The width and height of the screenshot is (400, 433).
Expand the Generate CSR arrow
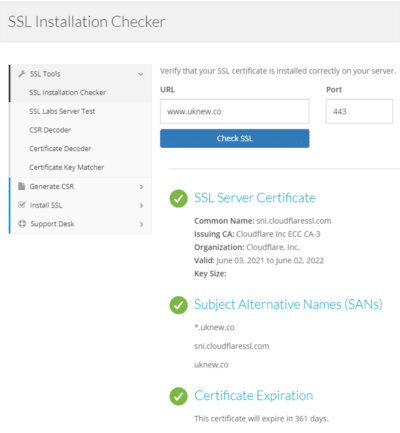point(141,187)
